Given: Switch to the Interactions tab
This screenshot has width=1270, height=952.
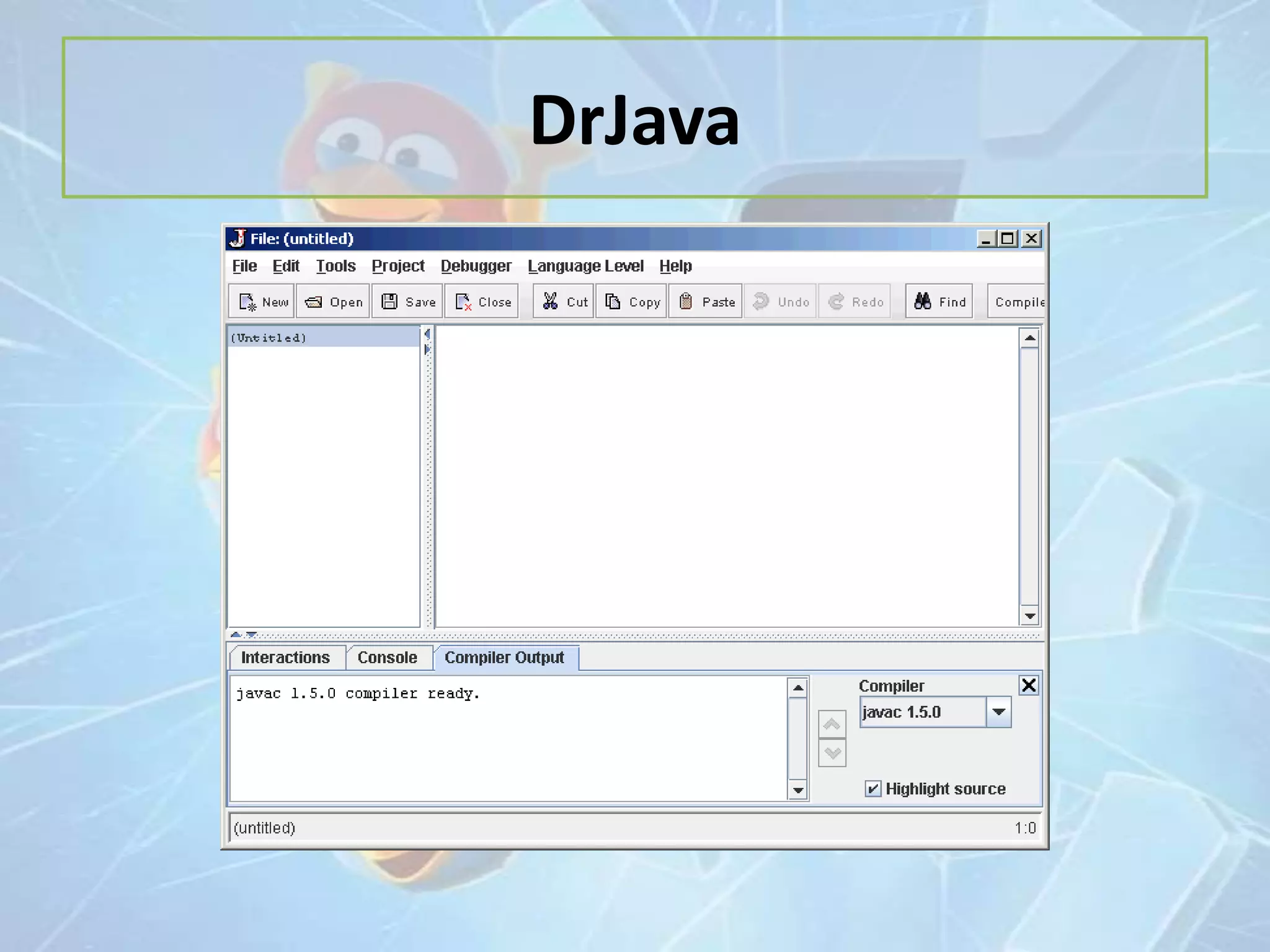Looking at the screenshot, I should coord(286,658).
